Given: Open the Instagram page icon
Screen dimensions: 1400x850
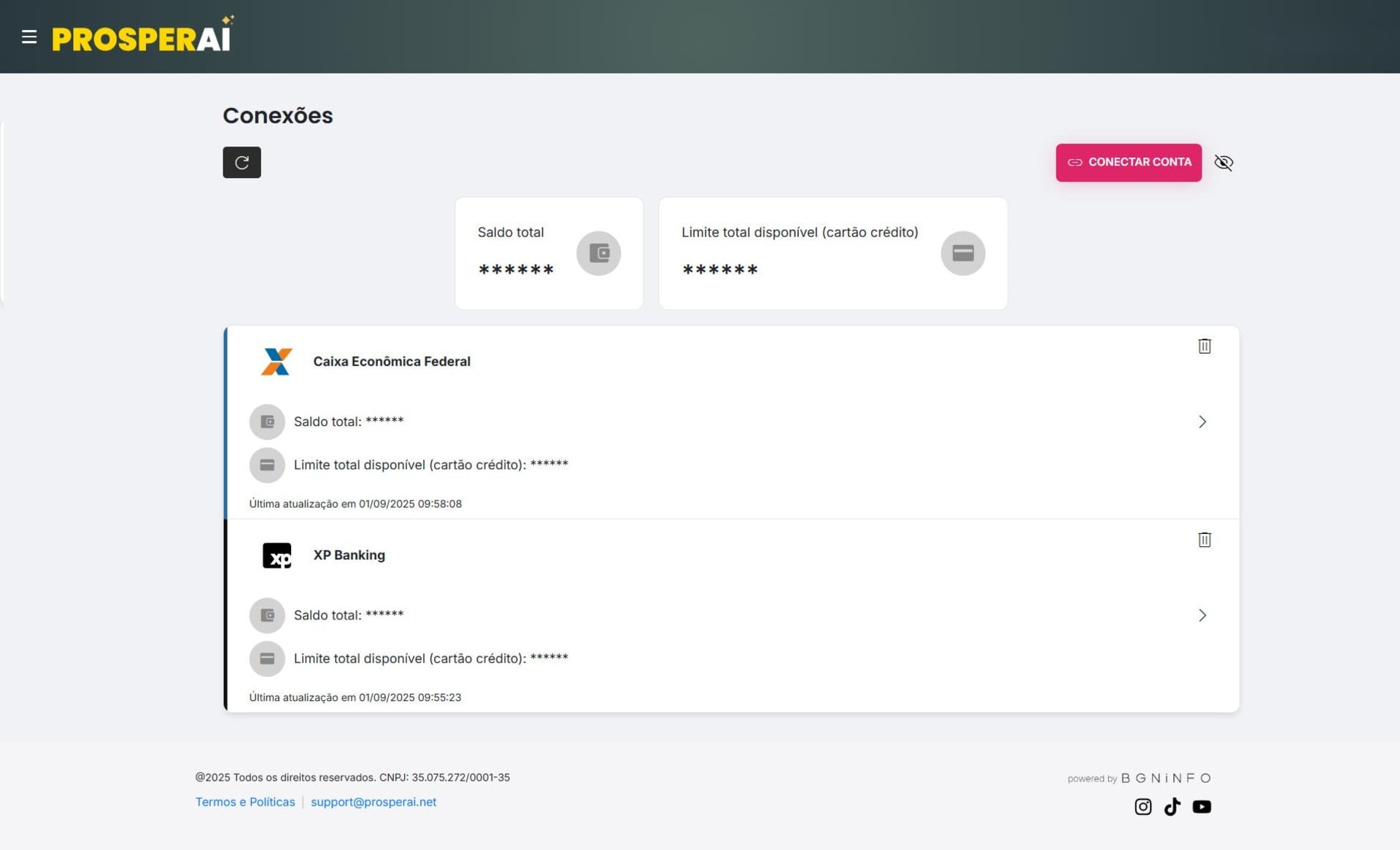Looking at the screenshot, I should pyautogui.click(x=1142, y=806).
